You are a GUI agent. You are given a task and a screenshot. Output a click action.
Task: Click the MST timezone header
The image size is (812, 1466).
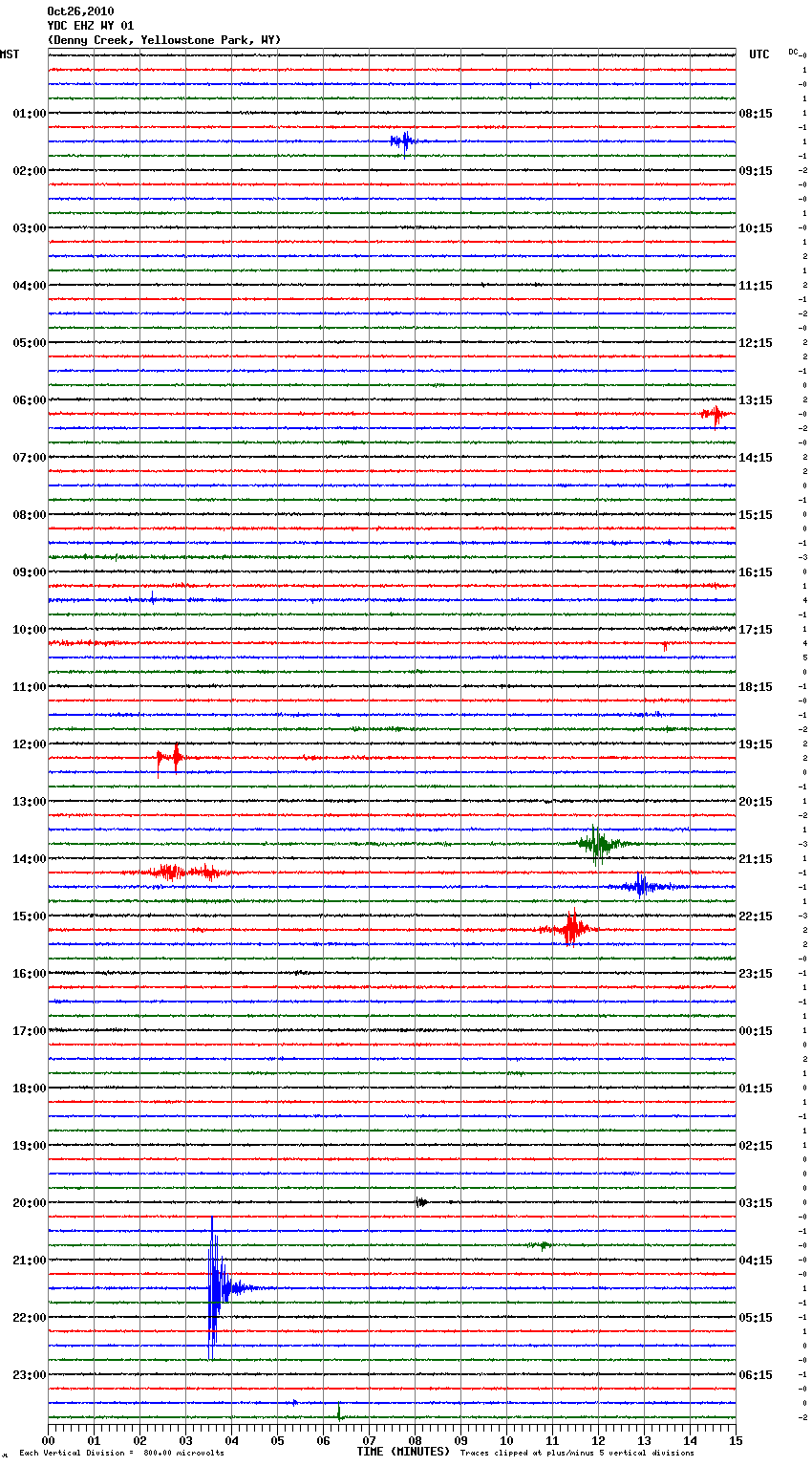coord(10,54)
